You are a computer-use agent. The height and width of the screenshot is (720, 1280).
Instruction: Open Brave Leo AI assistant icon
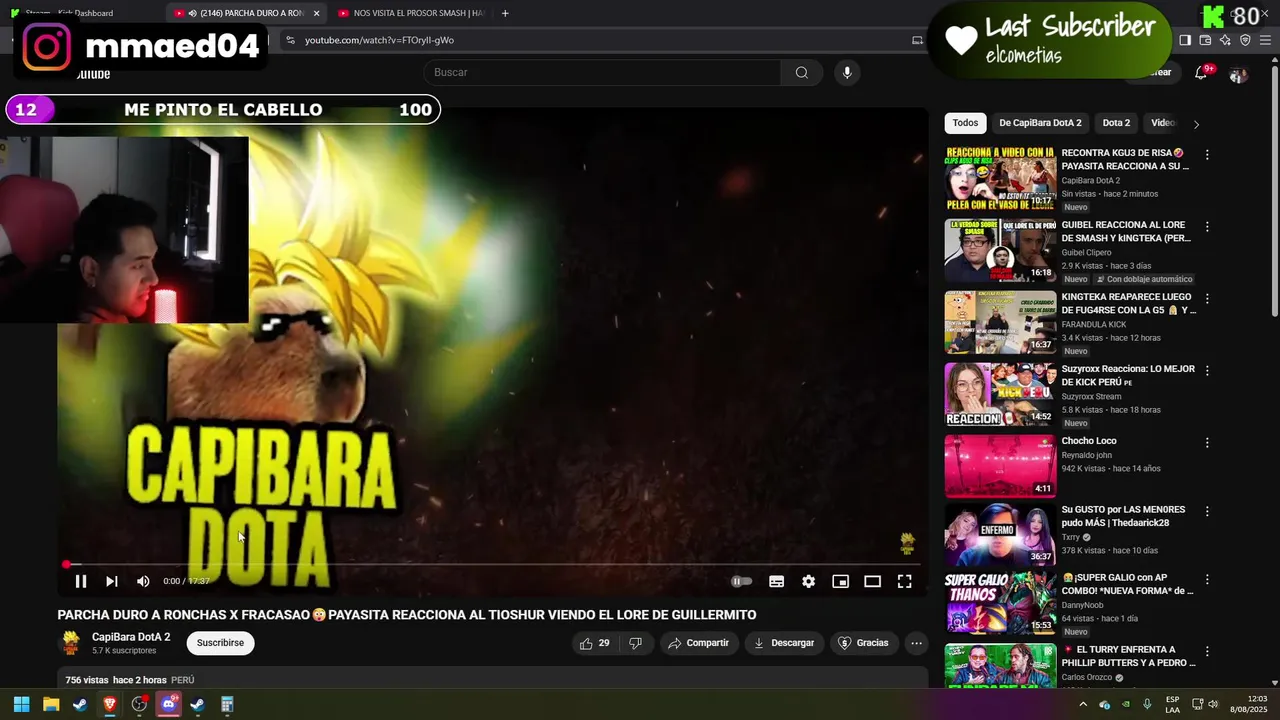1225,40
